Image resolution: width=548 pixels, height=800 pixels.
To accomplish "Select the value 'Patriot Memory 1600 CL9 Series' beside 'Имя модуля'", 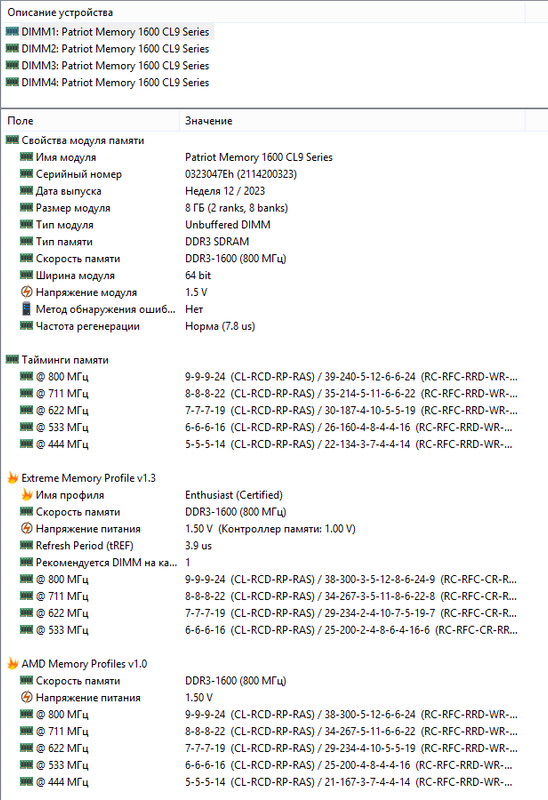I will pyautogui.click(x=259, y=157).
